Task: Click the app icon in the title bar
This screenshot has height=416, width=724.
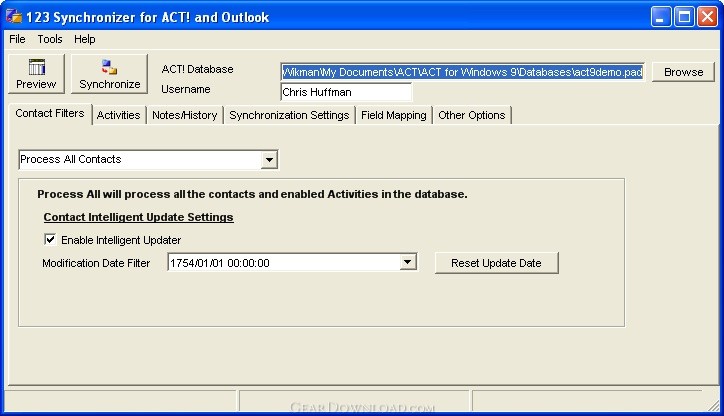Action: tap(14, 16)
